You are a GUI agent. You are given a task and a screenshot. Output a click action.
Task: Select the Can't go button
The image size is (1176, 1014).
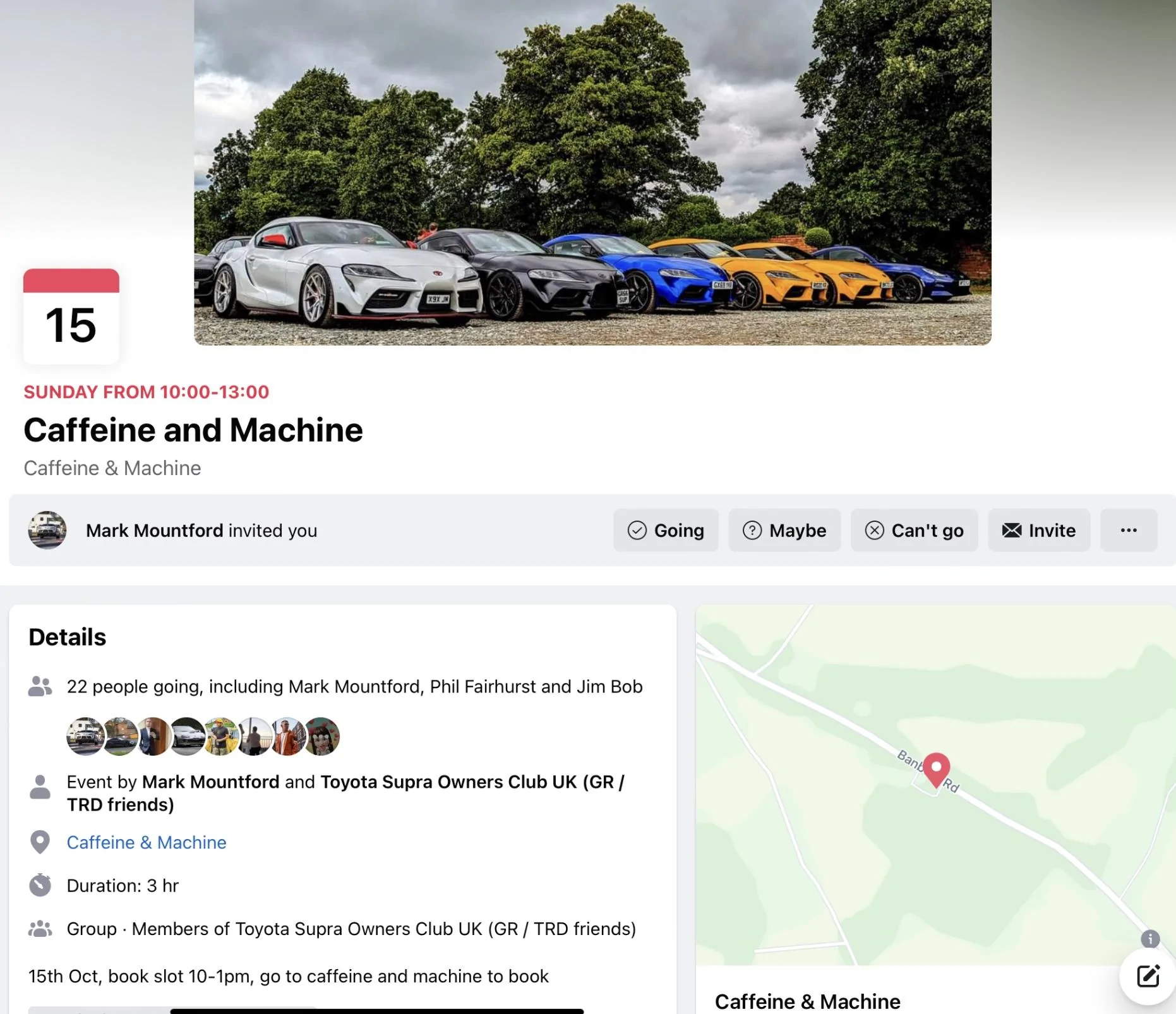pos(914,530)
